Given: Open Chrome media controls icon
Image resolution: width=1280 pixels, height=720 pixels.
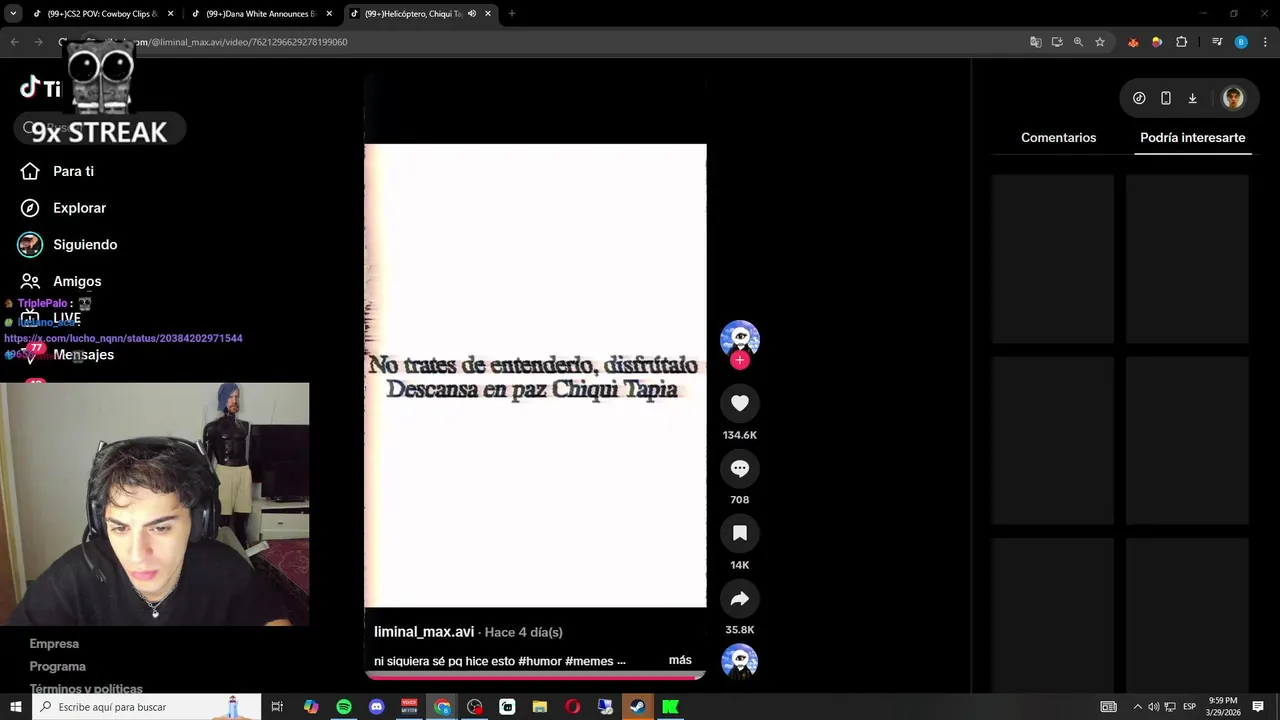Looking at the screenshot, I should pos(1217,42).
